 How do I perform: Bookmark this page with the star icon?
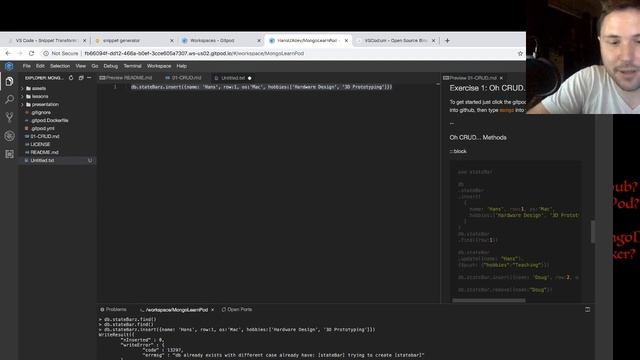pos(520,53)
